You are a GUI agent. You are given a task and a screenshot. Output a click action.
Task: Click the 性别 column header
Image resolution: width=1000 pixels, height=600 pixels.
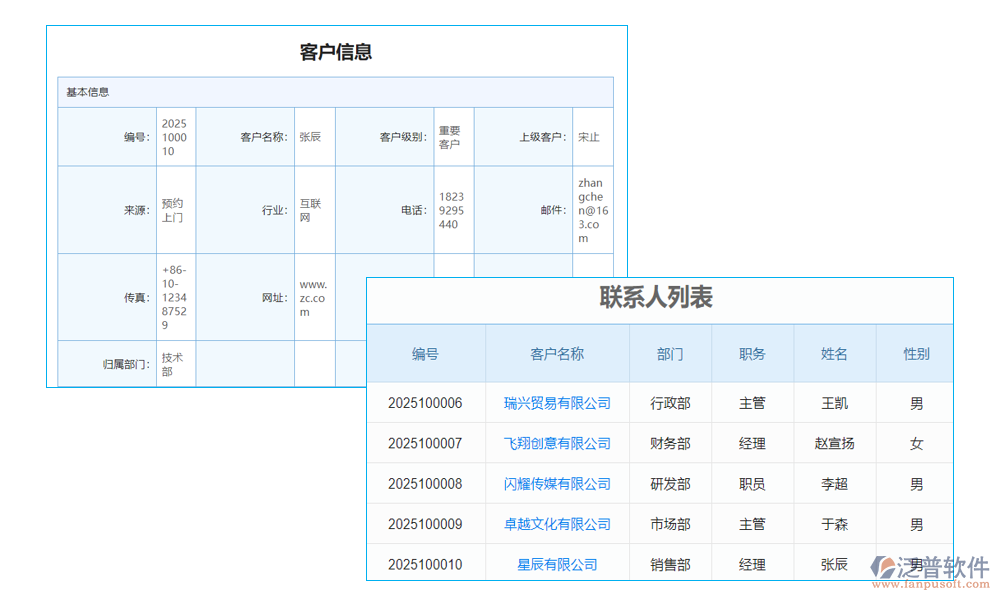(x=915, y=353)
